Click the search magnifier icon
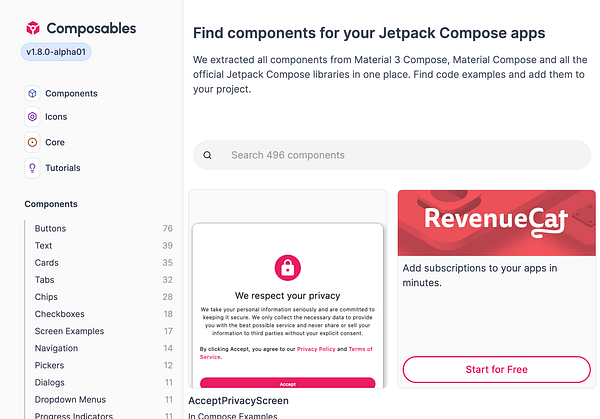Image resolution: width=600 pixels, height=419 pixels. (x=208, y=155)
